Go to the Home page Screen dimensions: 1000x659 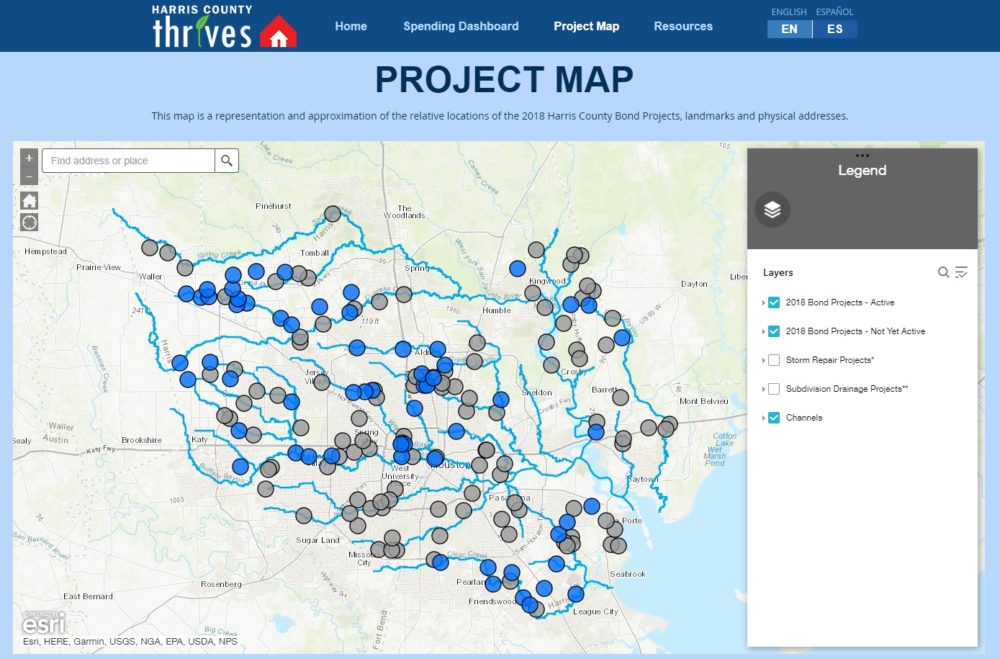(x=351, y=26)
